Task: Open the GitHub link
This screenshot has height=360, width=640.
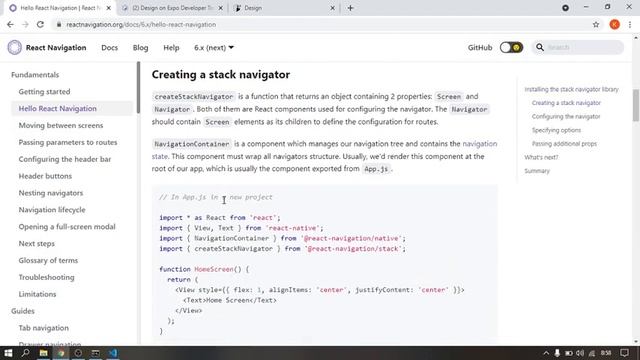Action: click(x=480, y=48)
